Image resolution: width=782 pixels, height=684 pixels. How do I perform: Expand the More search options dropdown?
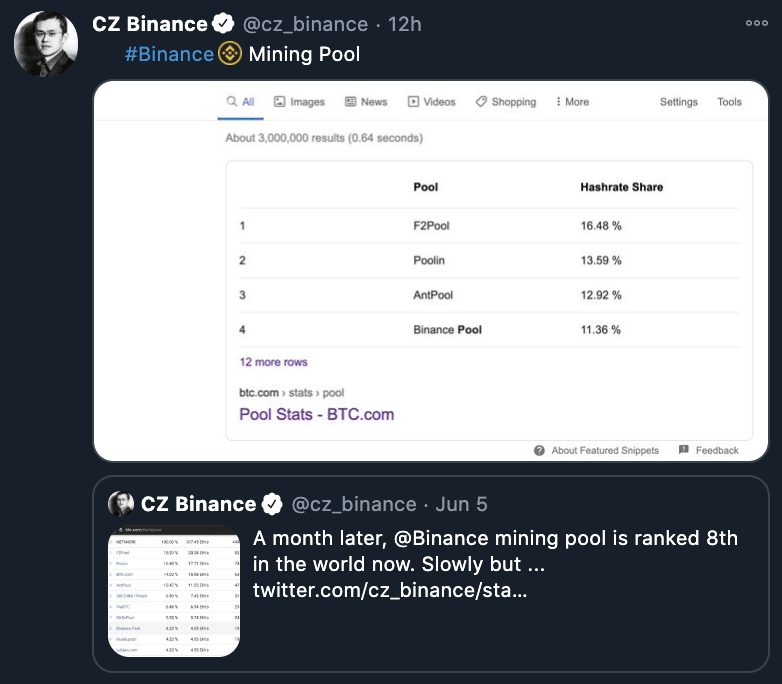[x=573, y=102]
